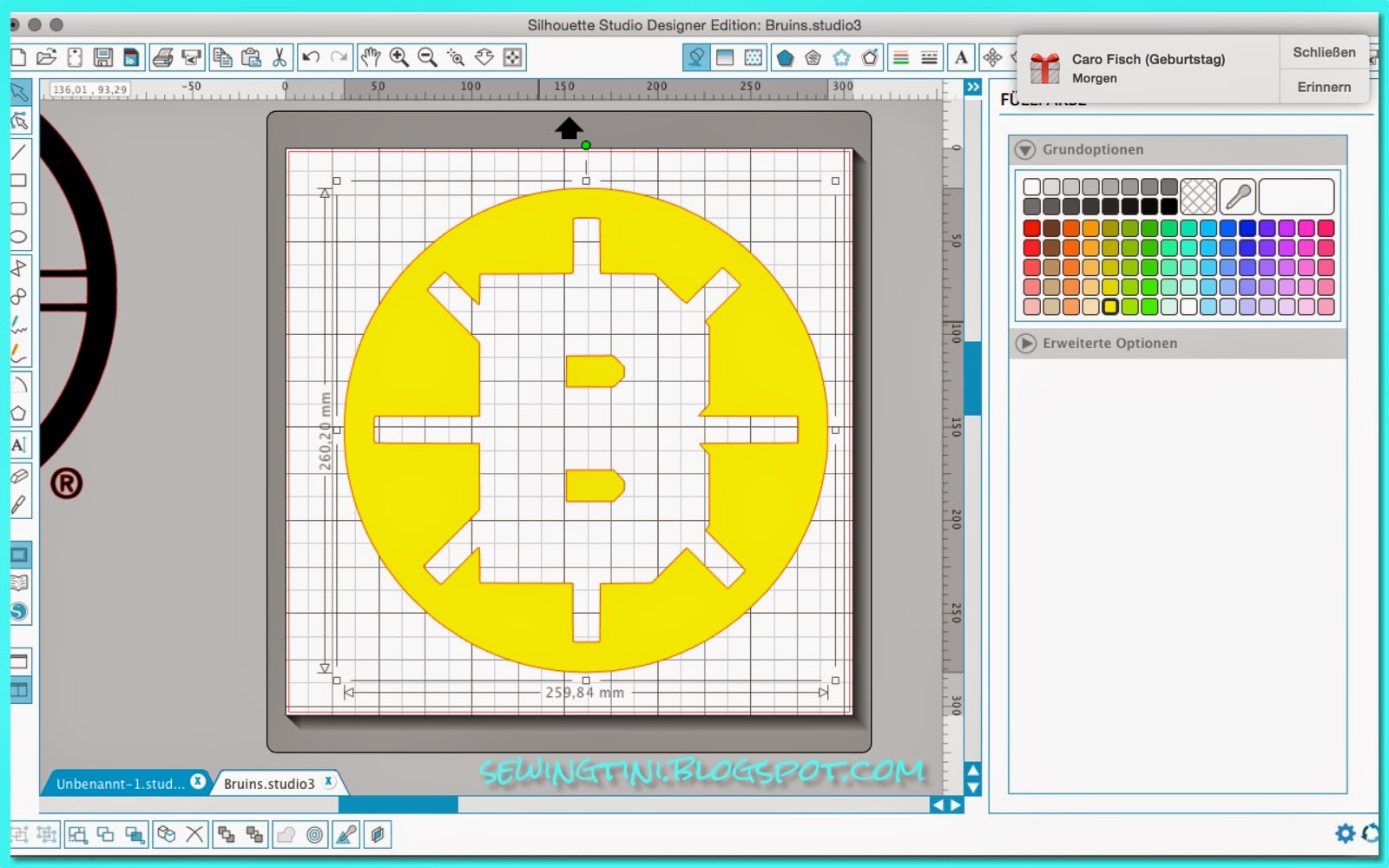Open the Fill Gradient panel

tap(725, 57)
